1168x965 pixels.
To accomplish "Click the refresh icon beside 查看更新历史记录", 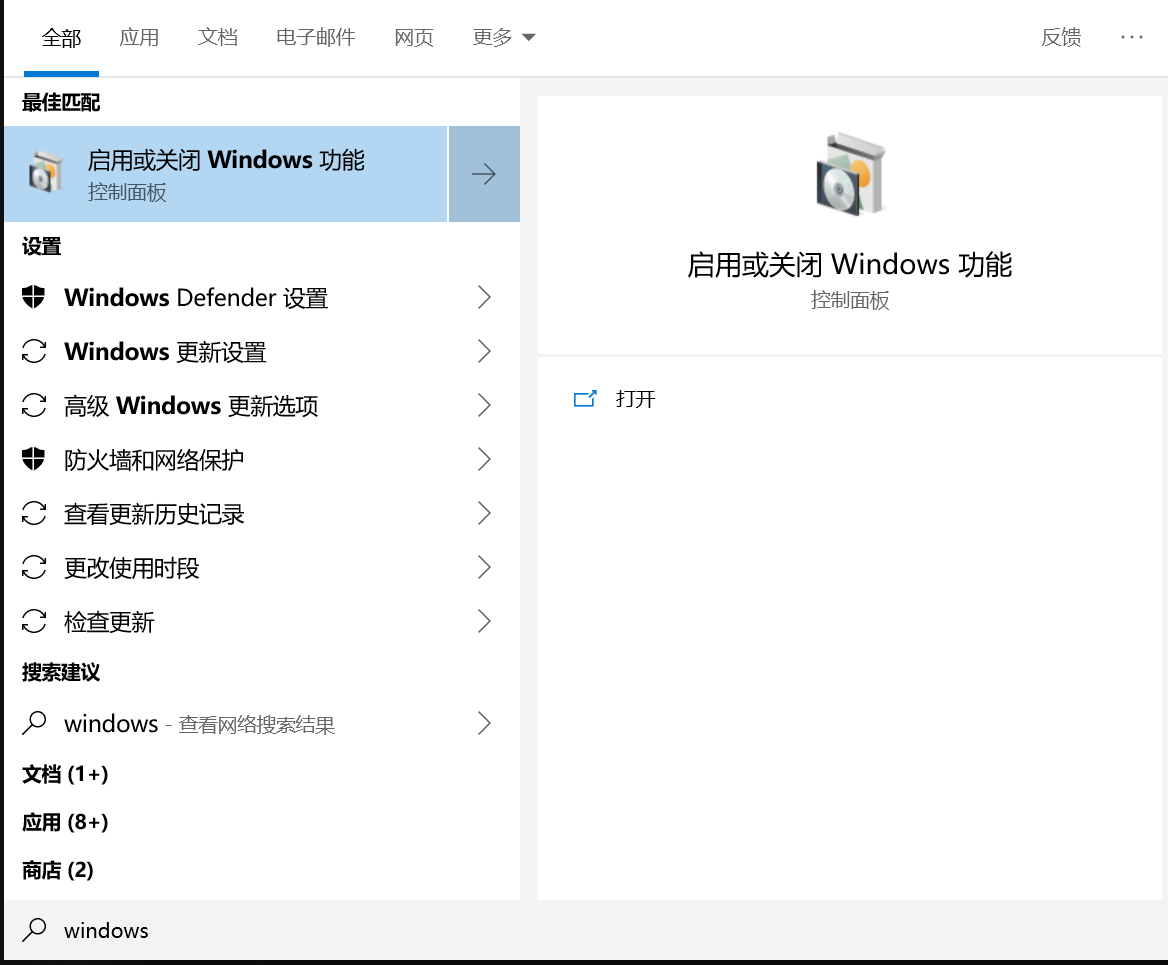I will click(34, 513).
